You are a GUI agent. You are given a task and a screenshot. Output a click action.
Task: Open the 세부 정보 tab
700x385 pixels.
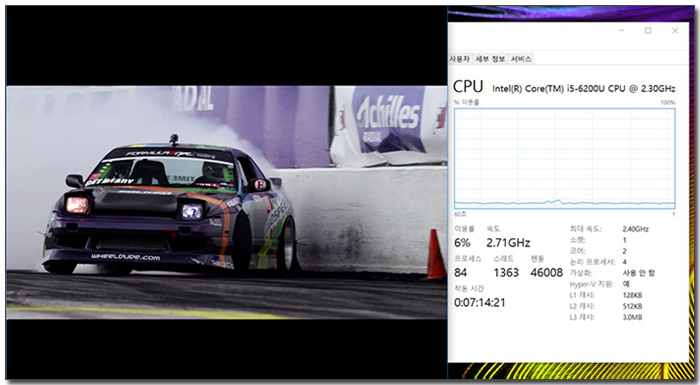click(x=490, y=59)
